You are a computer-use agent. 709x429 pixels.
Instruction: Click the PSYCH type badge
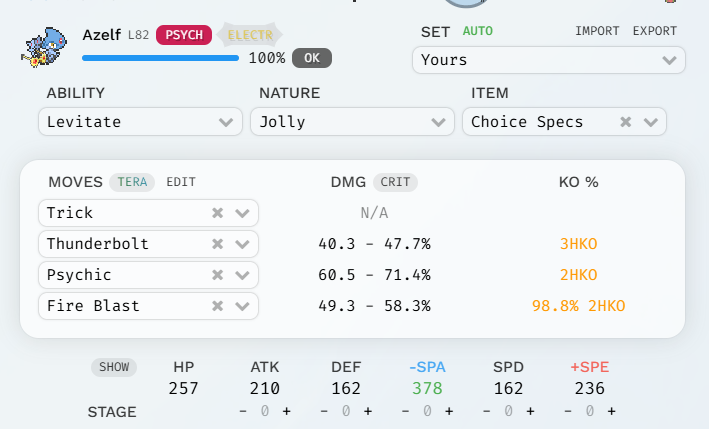coord(184,35)
